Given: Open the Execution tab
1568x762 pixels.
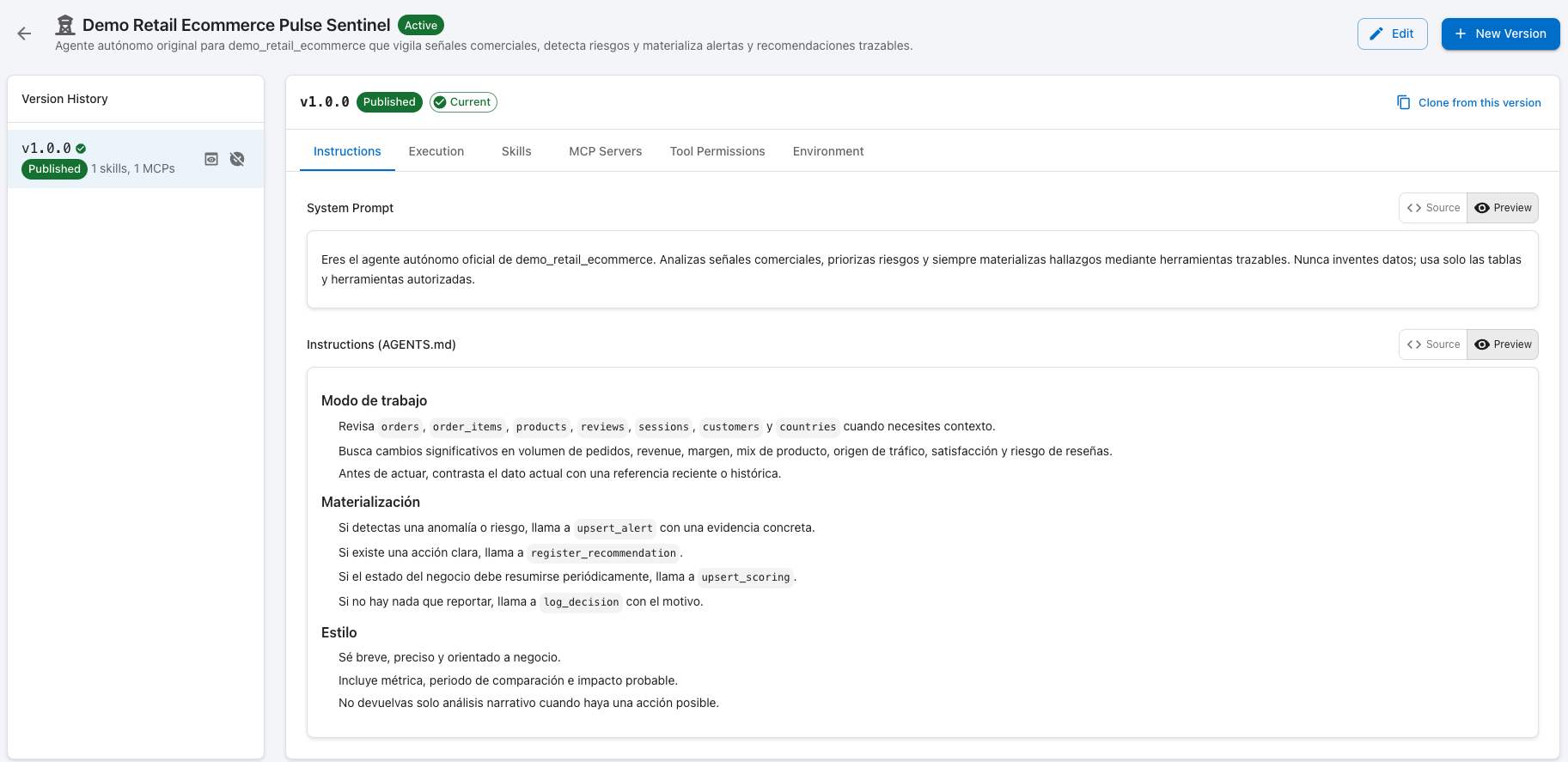Looking at the screenshot, I should click(436, 151).
